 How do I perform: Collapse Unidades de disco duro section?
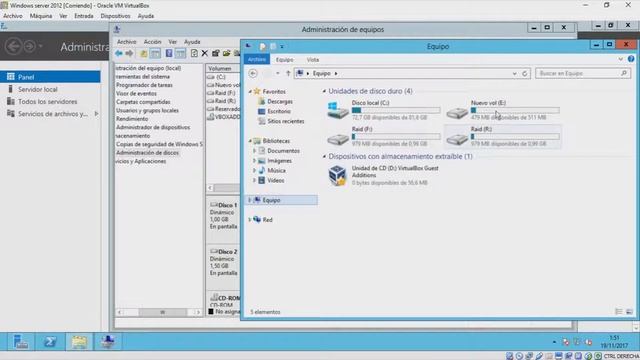point(324,91)
